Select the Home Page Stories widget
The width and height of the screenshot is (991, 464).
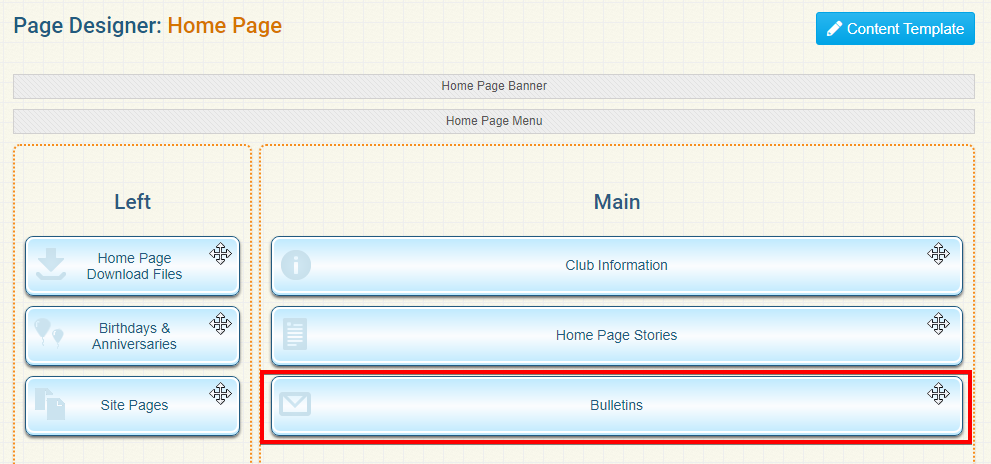tap(616, 336)
